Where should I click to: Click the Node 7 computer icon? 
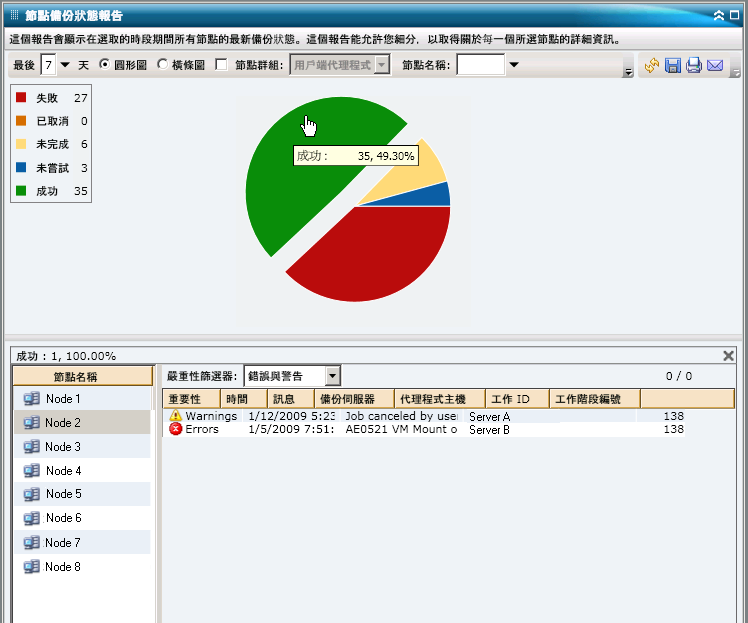31,542
